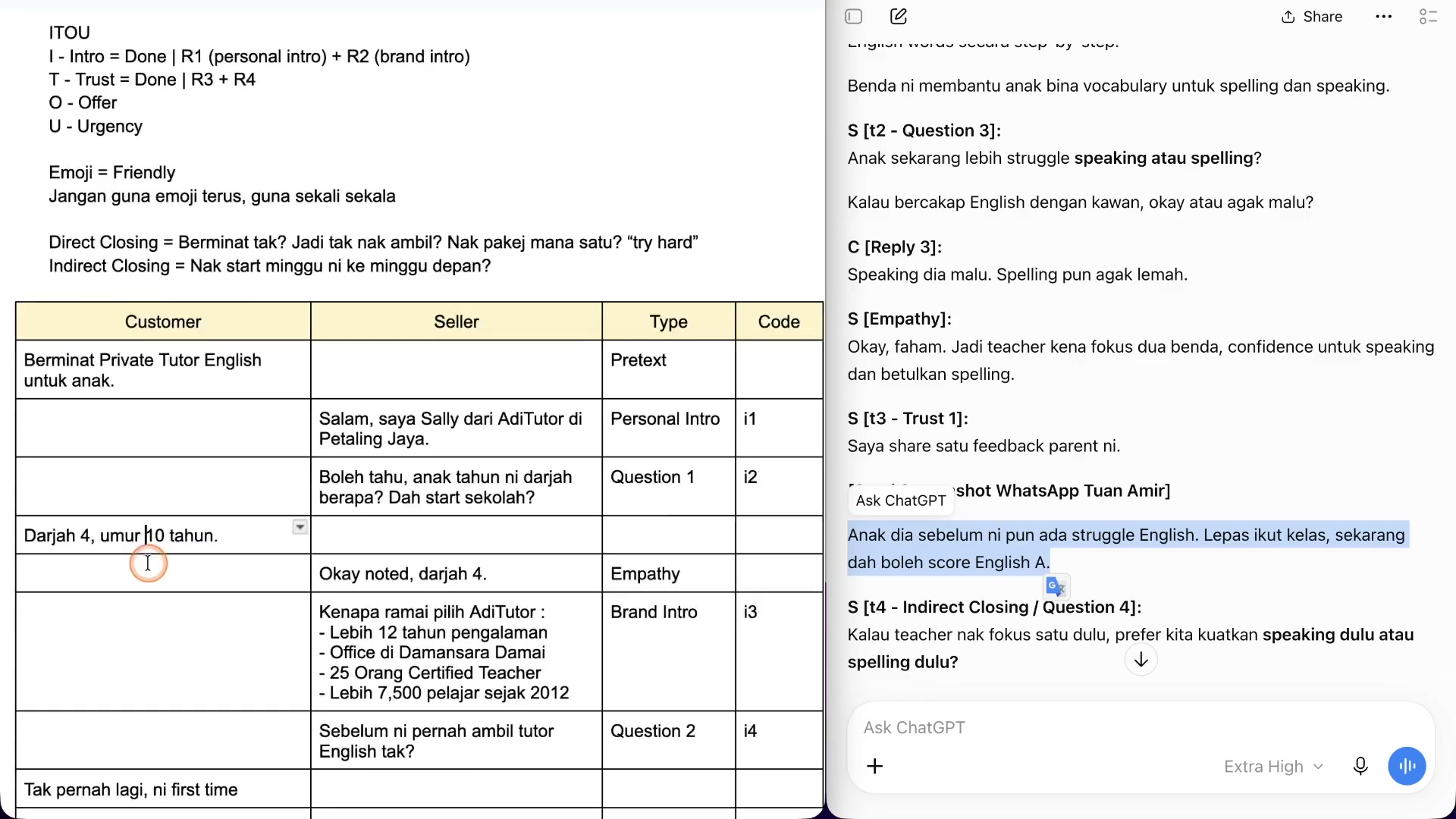This screenshot has height=819, width=1456.
Task: Click the Empathy type cell
Action: 669,574
